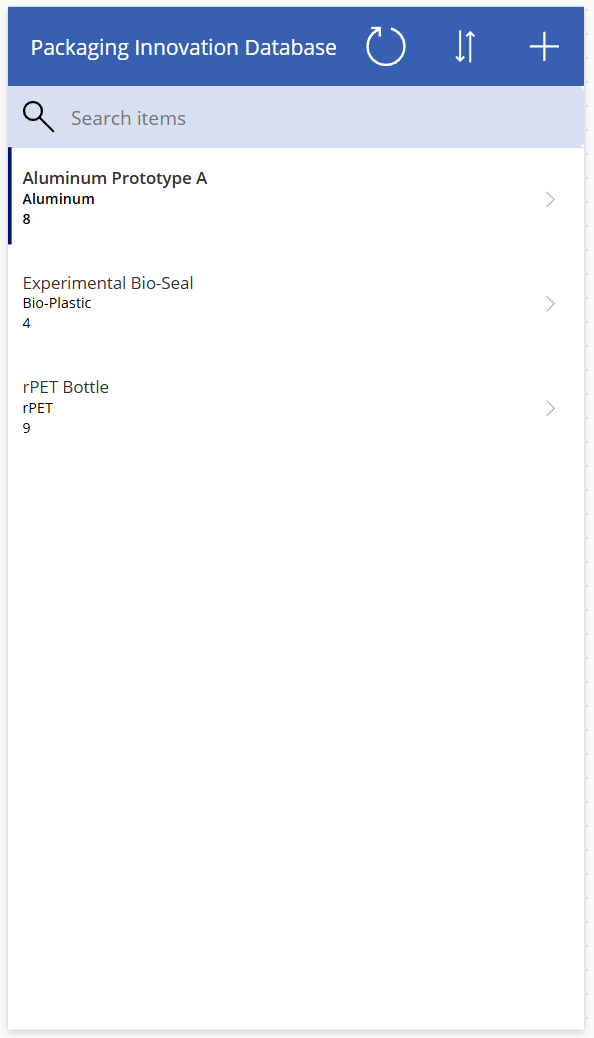The height and width of the screenshot is (1038, 594).
Task: Click the number 8 under Aluminum Prototype A
Action: (x=27, y=219)
